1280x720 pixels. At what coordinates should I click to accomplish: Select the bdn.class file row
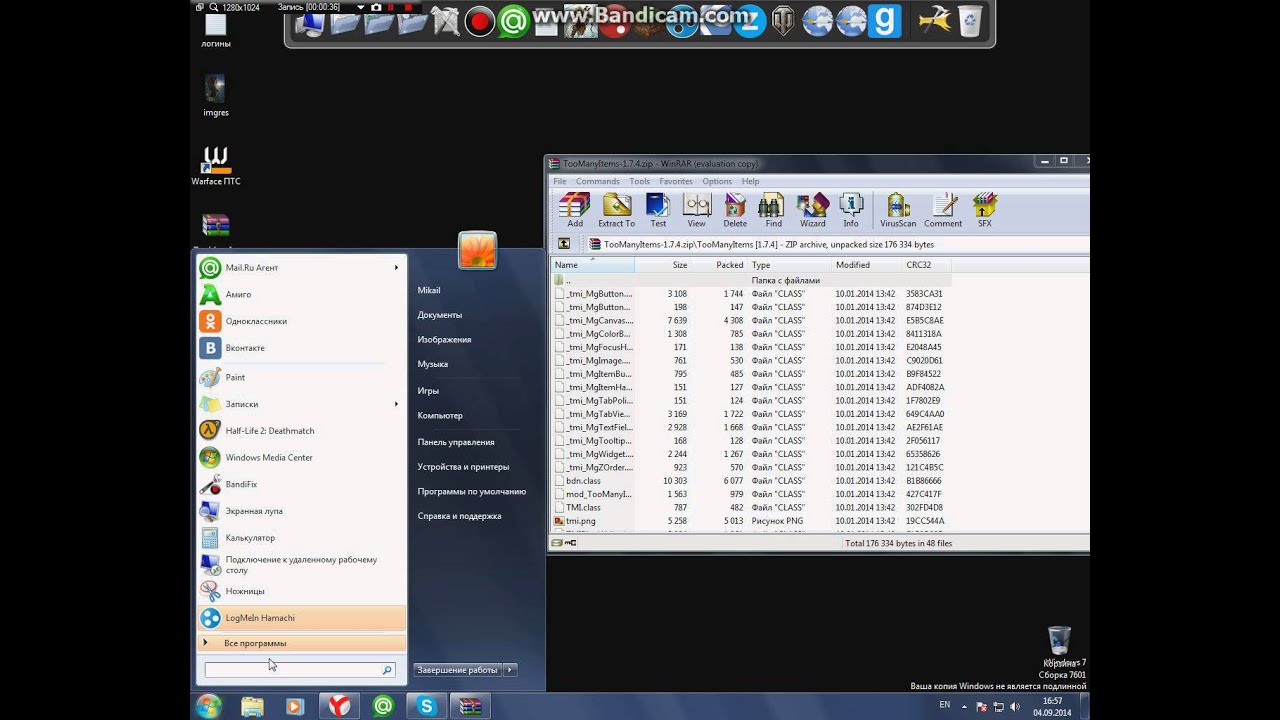750,481
